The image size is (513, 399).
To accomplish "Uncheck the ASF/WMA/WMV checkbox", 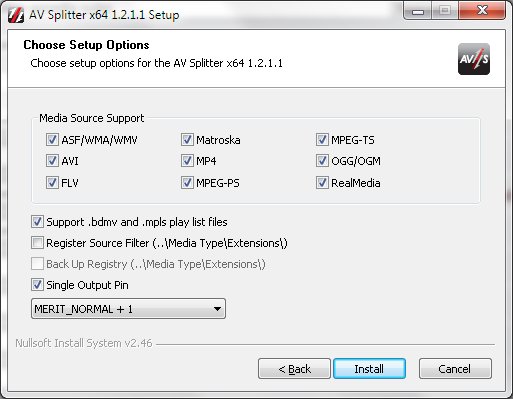I will pyautogui.click(x=52, y=140).
